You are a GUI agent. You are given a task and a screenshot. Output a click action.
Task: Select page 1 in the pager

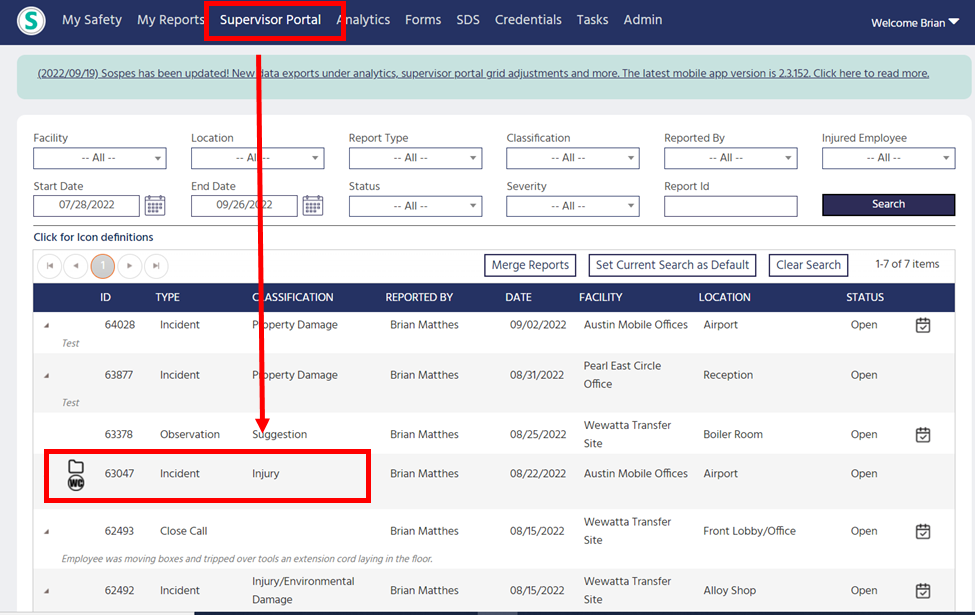click(103, 266)
